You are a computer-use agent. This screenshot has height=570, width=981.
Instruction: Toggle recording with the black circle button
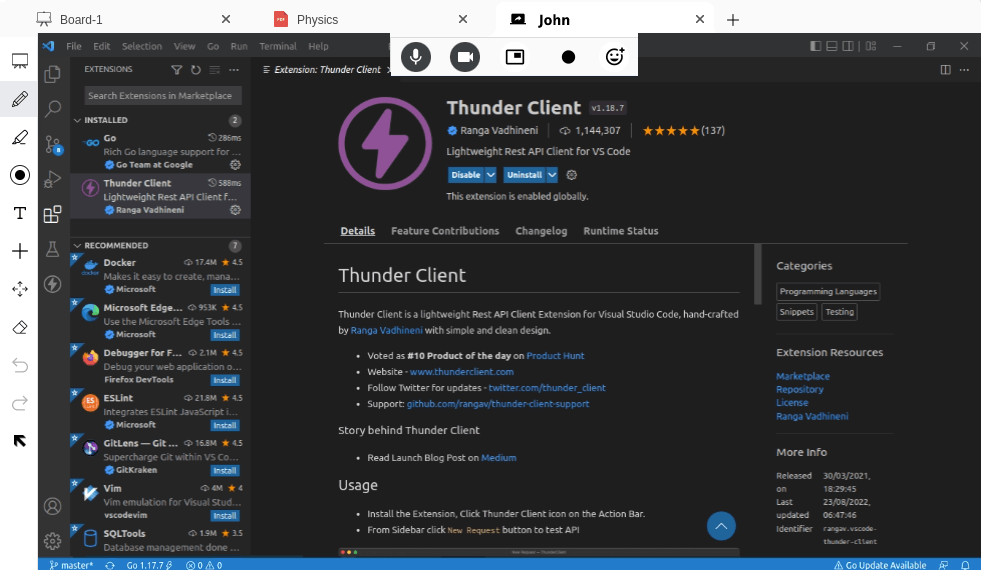click(568, 57)
